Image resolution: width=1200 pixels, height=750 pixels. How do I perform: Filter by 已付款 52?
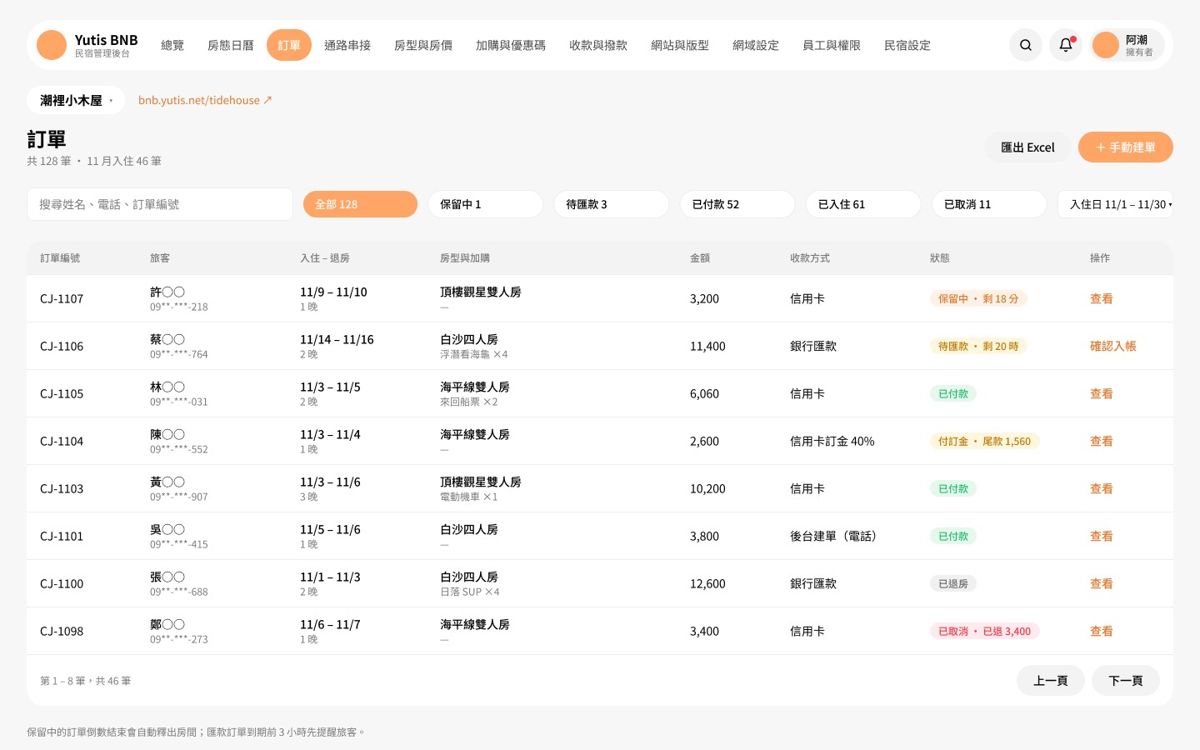(737, 204)
